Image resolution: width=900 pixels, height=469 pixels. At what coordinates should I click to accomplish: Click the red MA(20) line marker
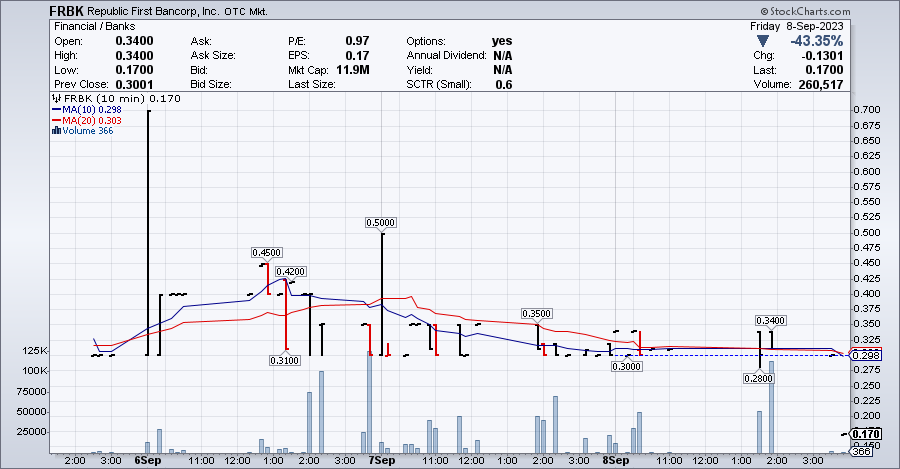[56, 120]
